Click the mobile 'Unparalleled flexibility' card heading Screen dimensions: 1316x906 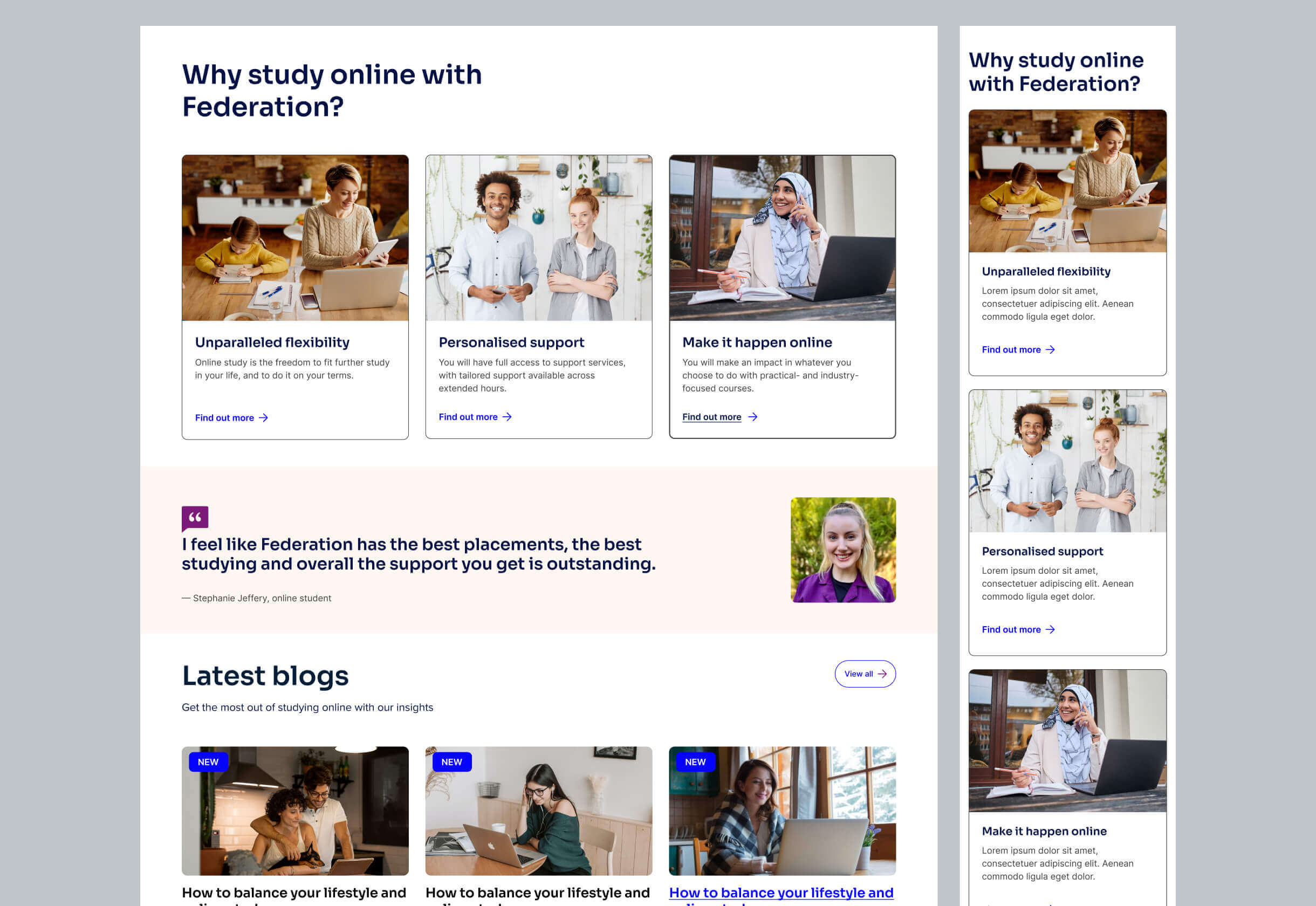(x=1046, y=271)
